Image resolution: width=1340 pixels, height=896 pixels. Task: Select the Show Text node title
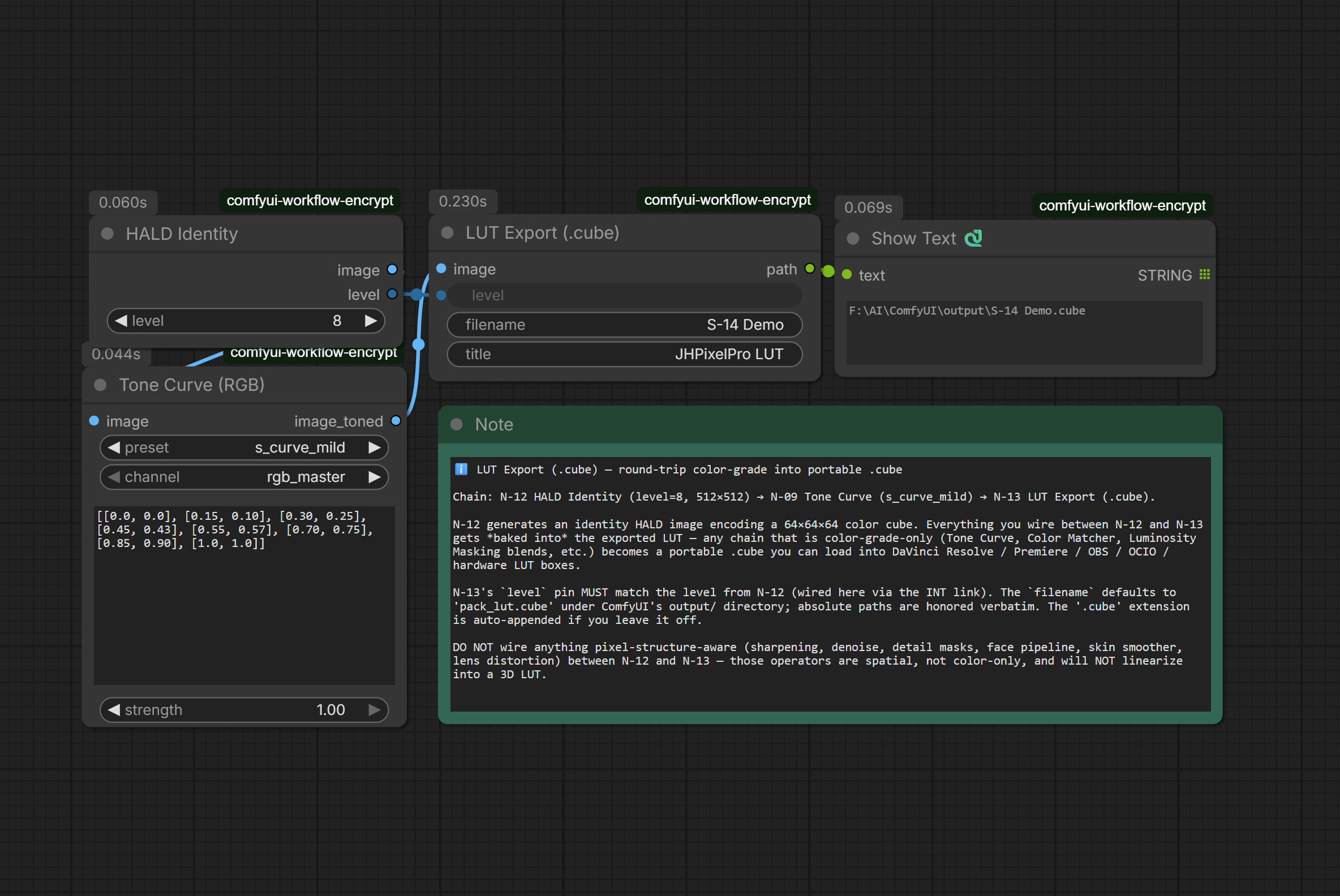coord(913,238)
